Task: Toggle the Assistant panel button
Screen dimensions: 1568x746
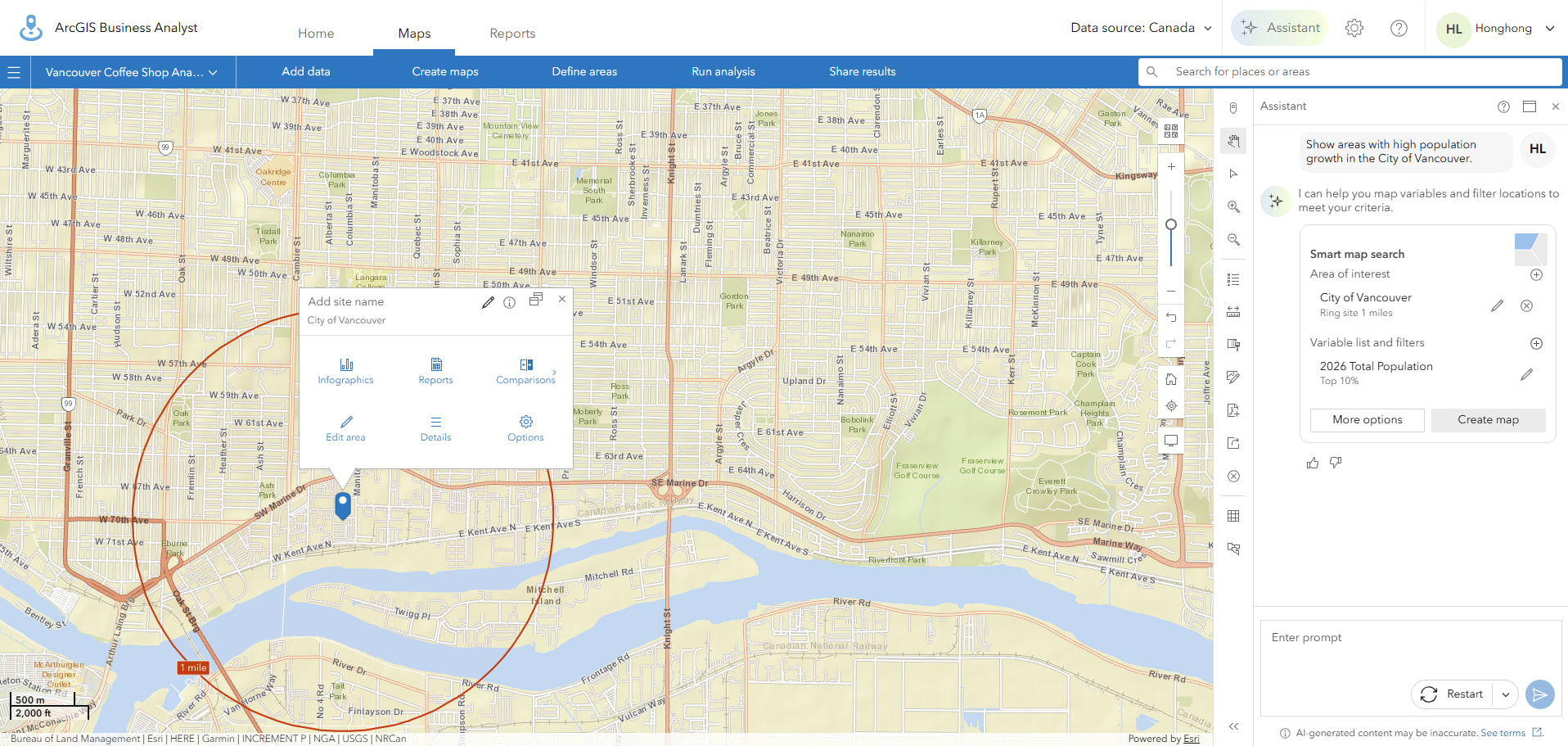Action: pyautogui.click(x=1280, y=28)
